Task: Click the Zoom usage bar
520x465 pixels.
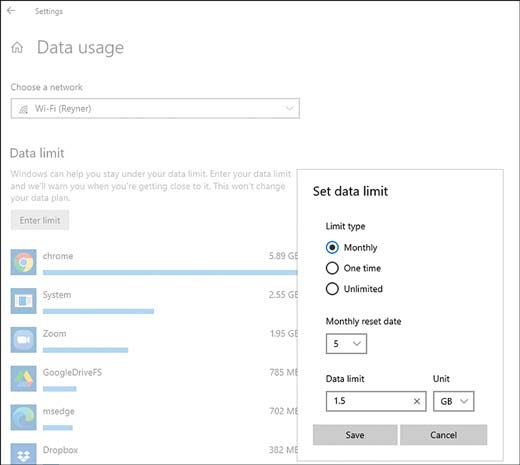Action: (x=85, y=350)
